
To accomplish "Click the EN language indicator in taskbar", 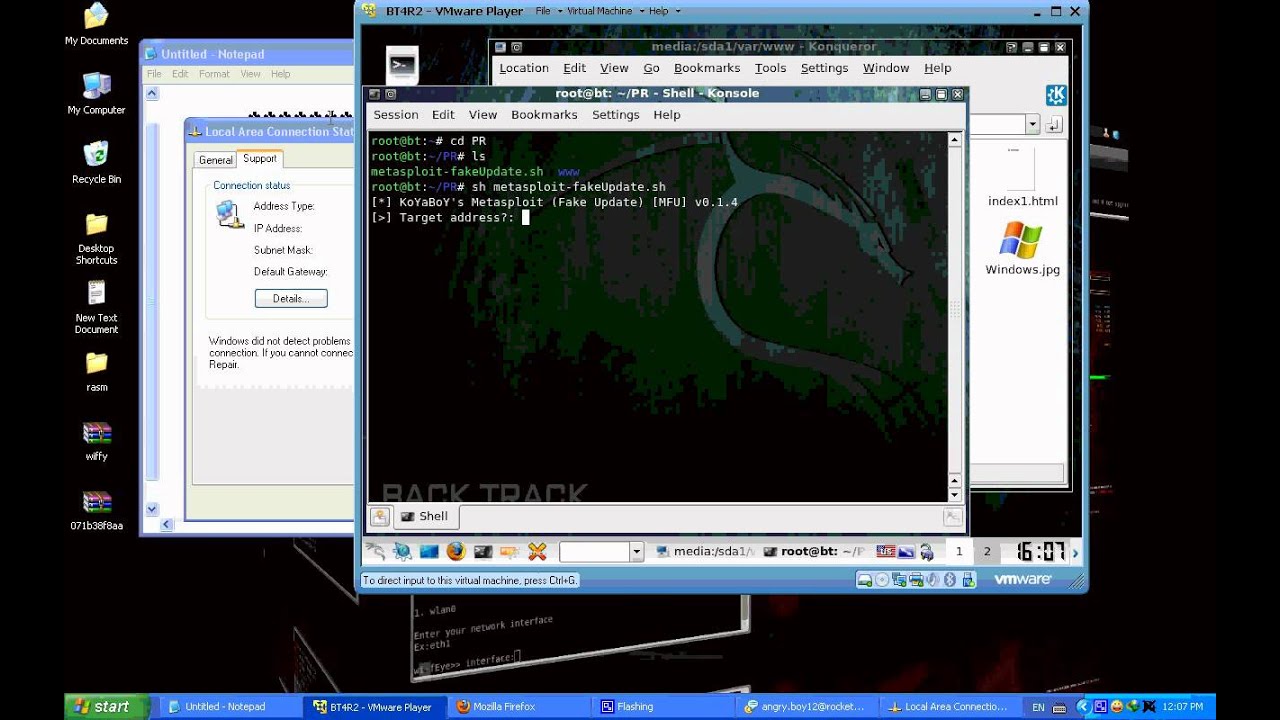I will pyautogui.click(x=1039, y=707).
